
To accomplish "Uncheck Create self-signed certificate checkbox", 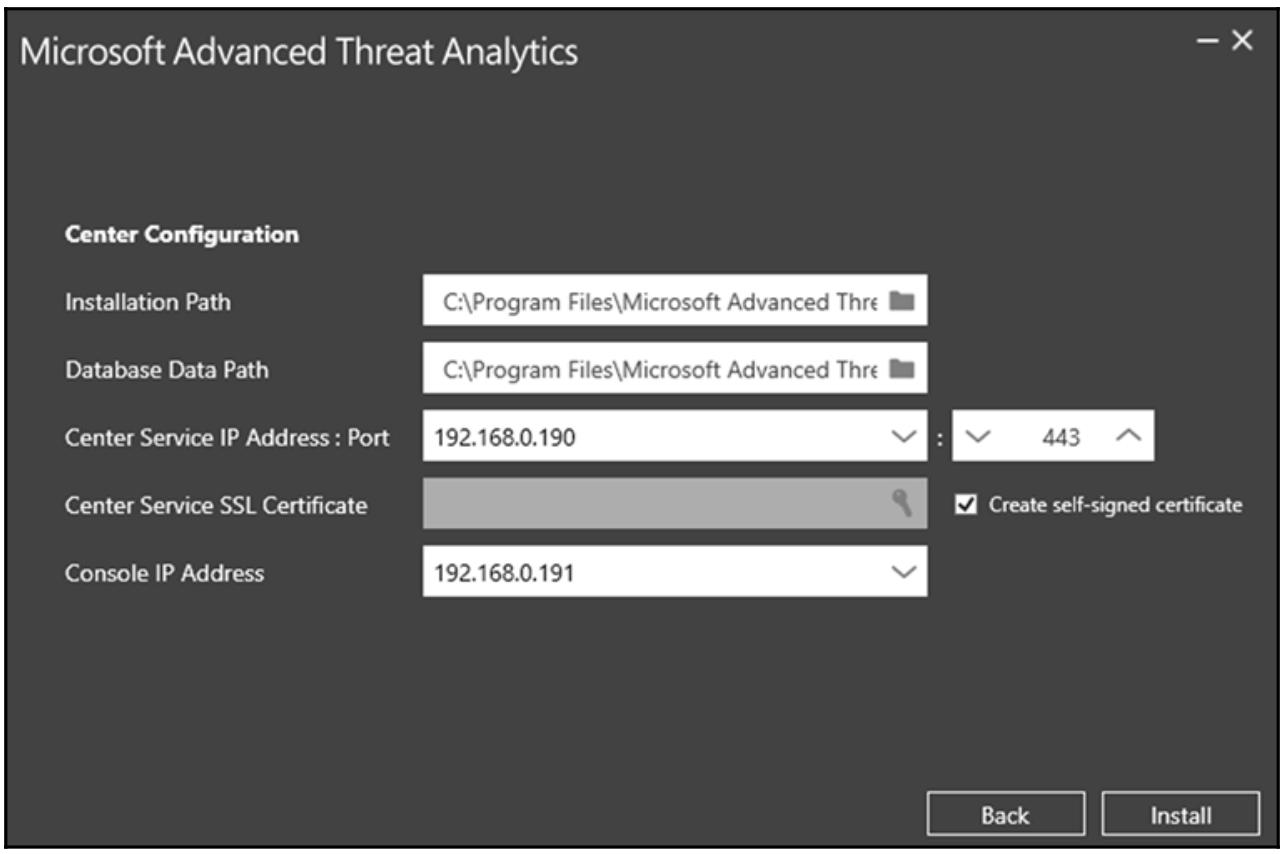I will coord(966,505).
